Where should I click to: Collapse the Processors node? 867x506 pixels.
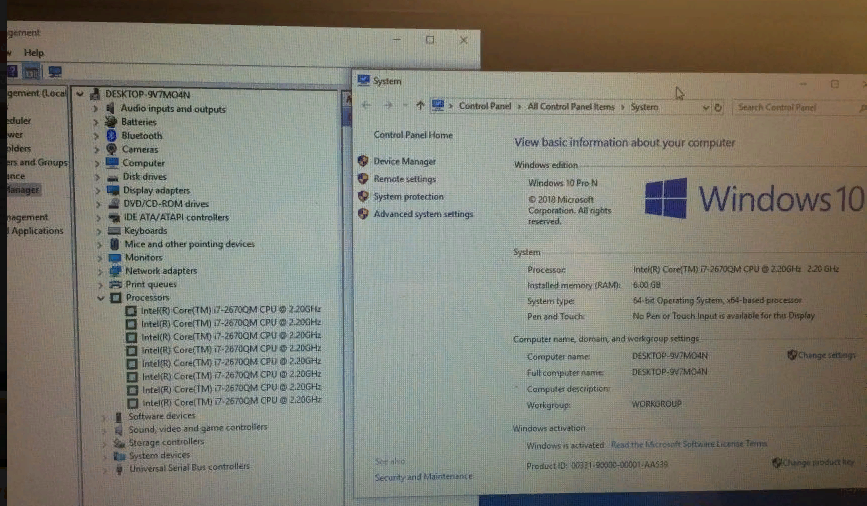click(101, 298)
